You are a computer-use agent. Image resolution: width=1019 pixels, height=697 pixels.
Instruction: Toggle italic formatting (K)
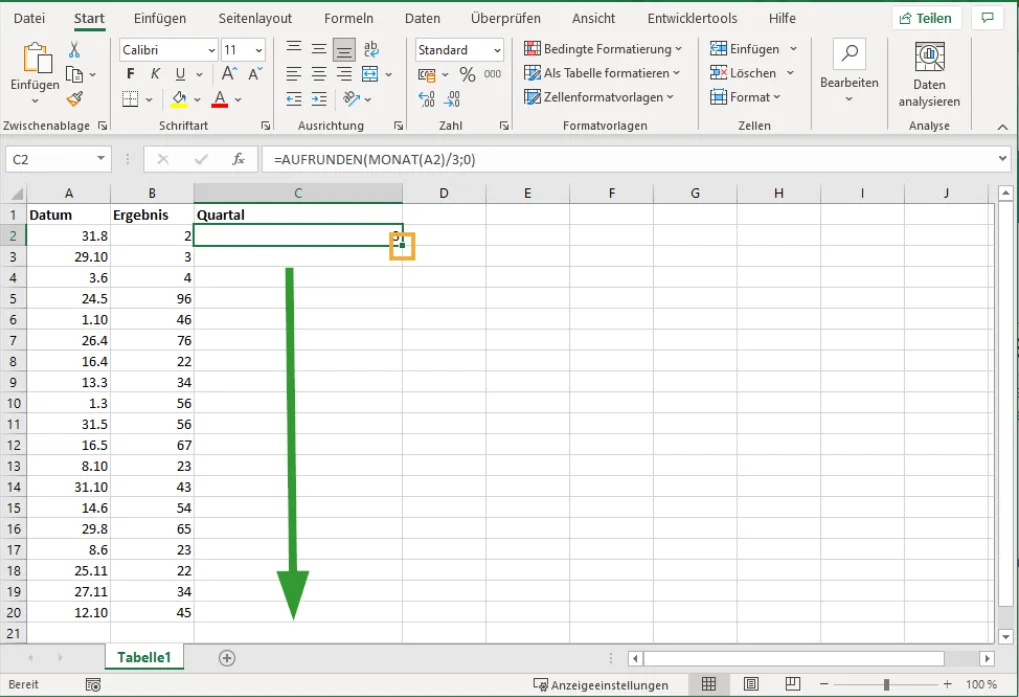155,74
